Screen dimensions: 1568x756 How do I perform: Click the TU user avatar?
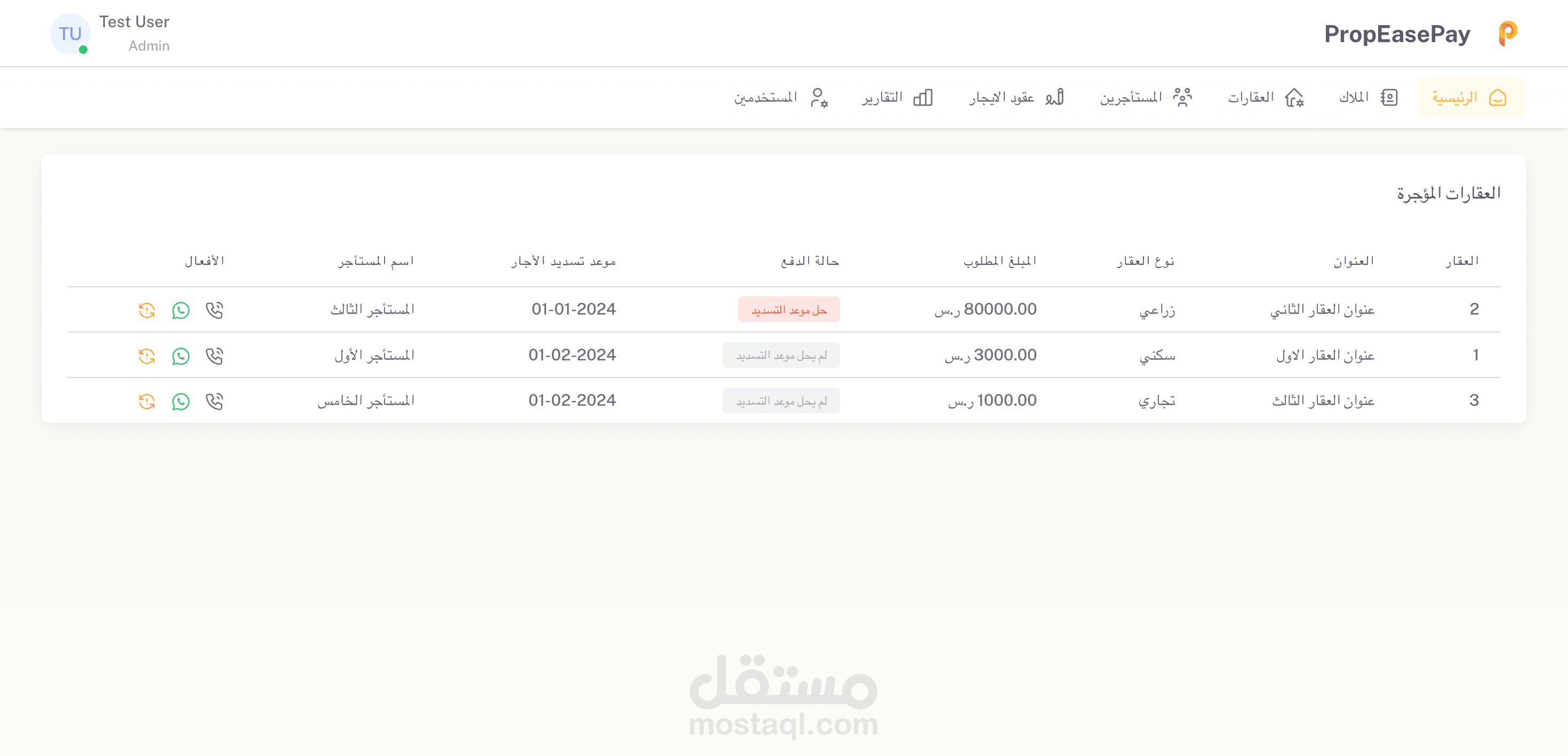(70, 34)
